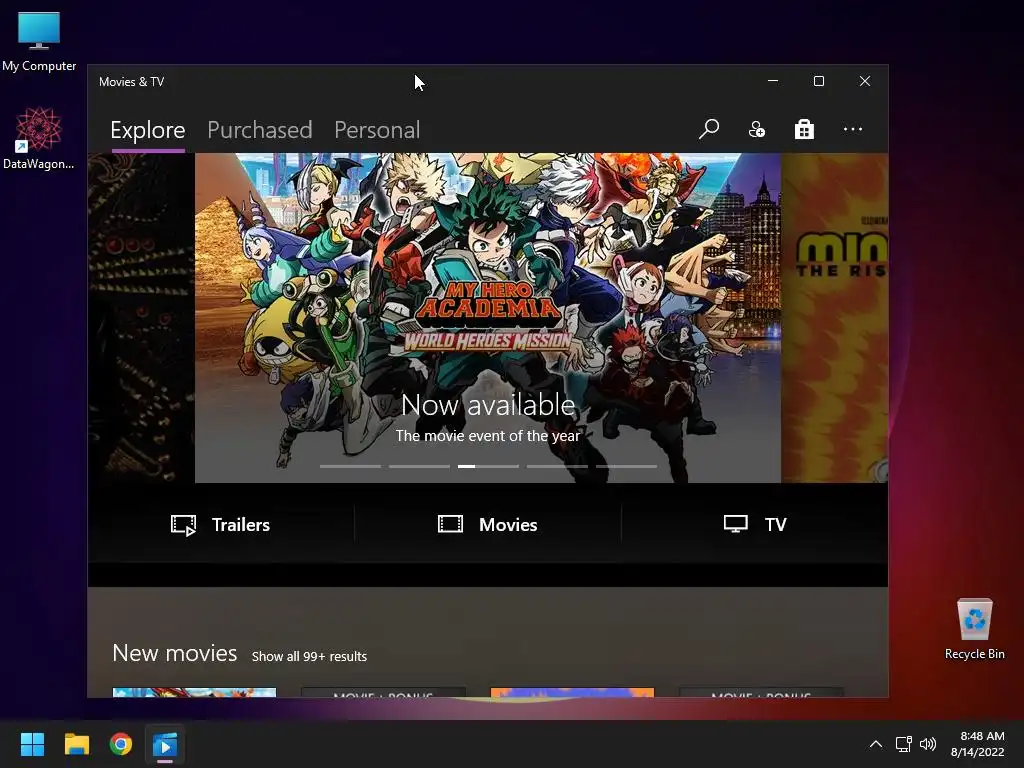
Task: Click the account sign-in person icon
Action: (x=757, y=129)
